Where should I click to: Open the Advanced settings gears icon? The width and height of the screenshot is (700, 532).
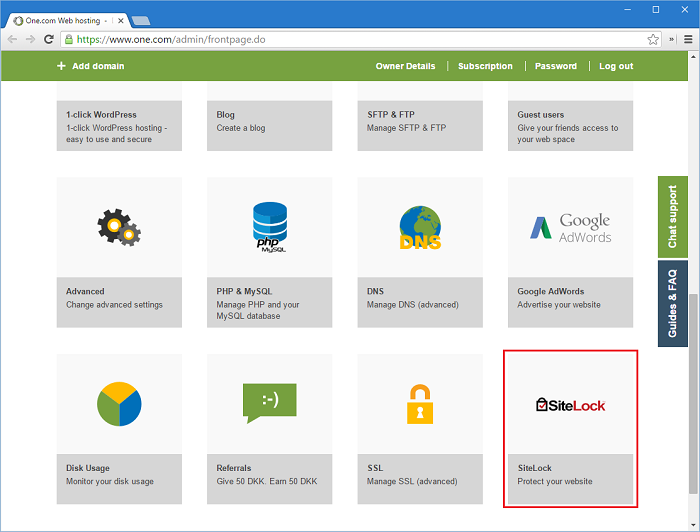coord(119,227)
